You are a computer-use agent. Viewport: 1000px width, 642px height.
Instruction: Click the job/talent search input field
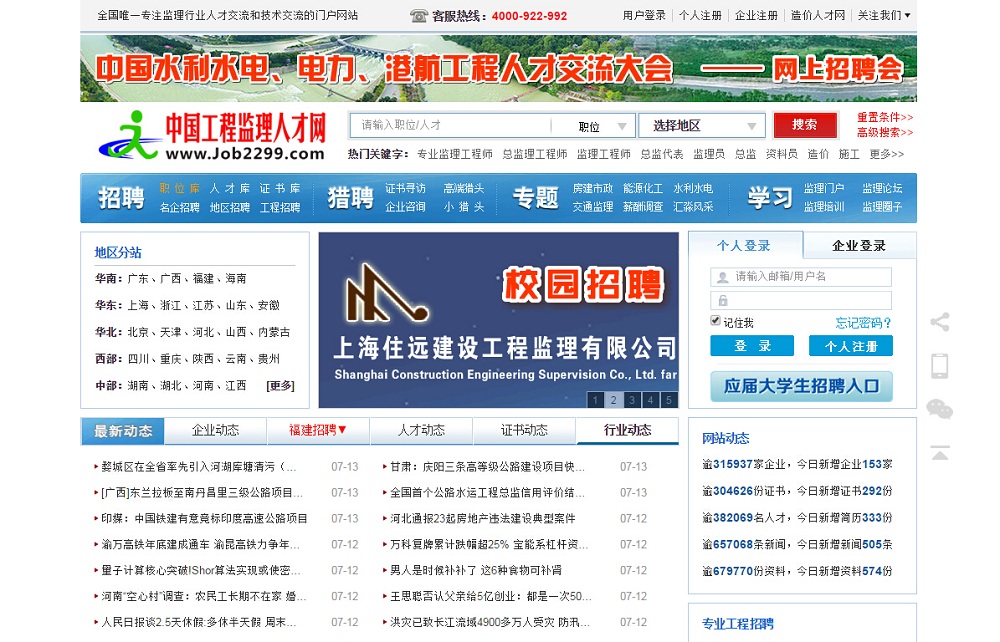[x=450, y=126]
